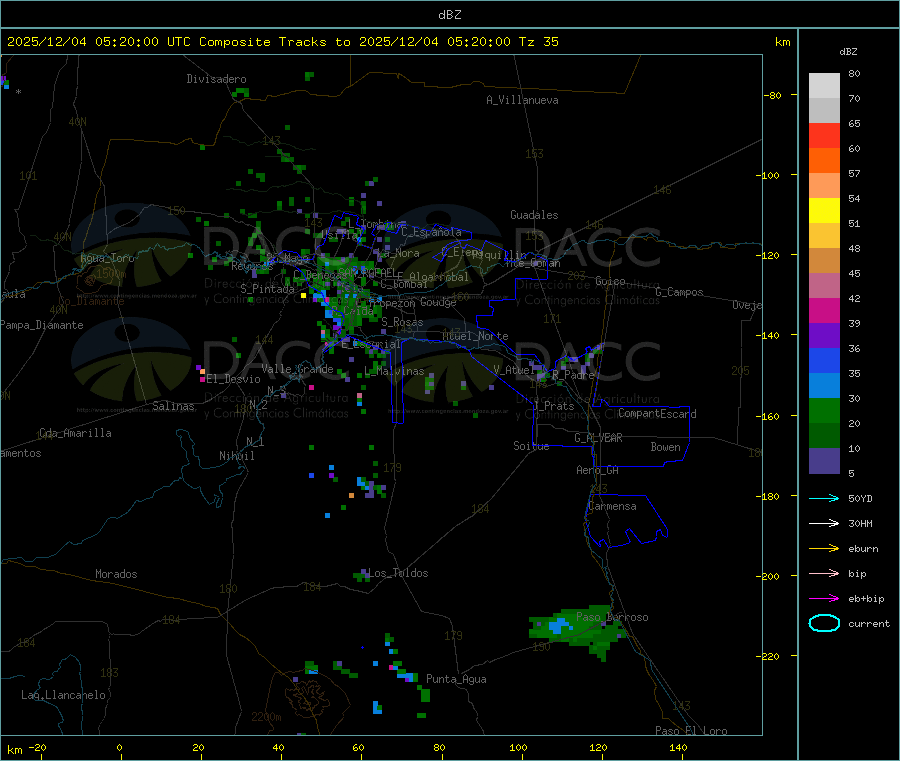Click the Atuel_Norte map label
The width and height of the screenshot is (900, 761).
click(475, 336)
